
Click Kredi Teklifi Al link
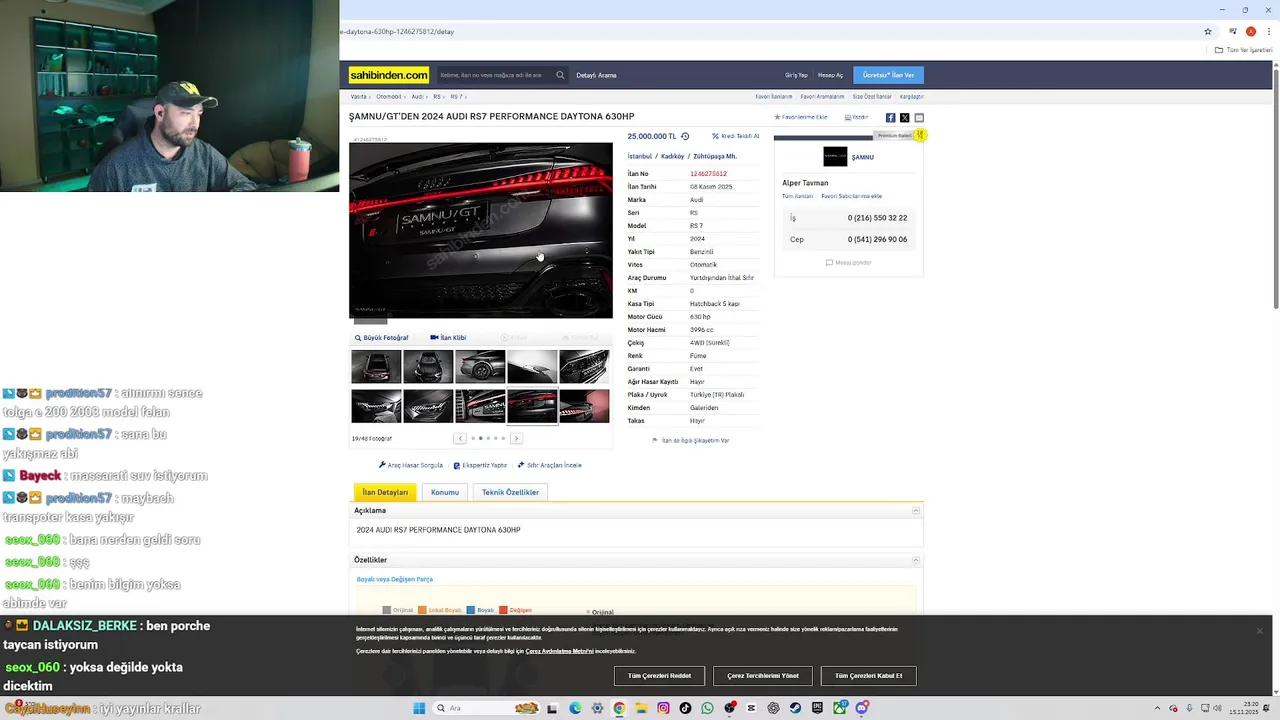[x=735, y=136]
